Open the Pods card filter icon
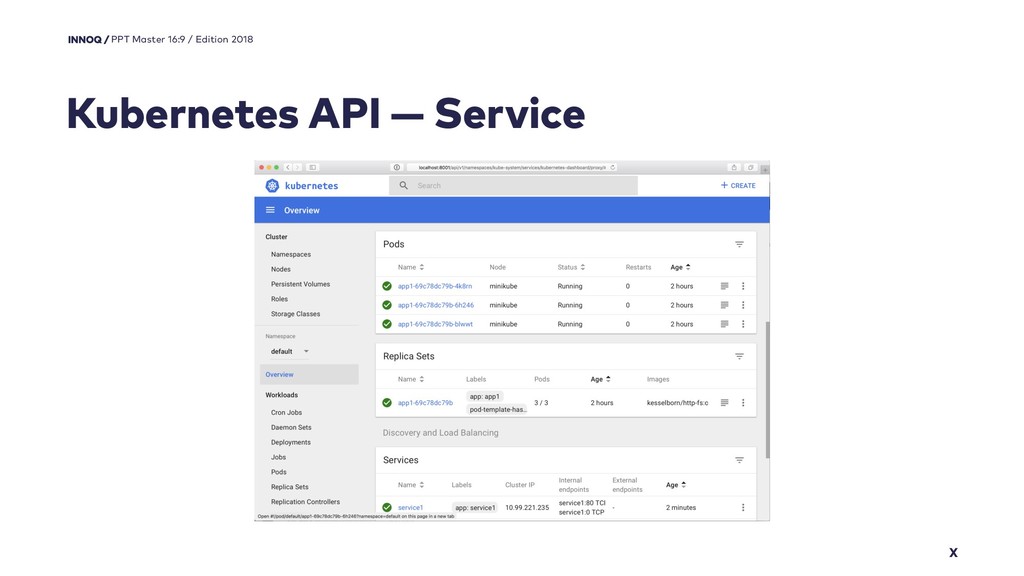 point(739,244)
